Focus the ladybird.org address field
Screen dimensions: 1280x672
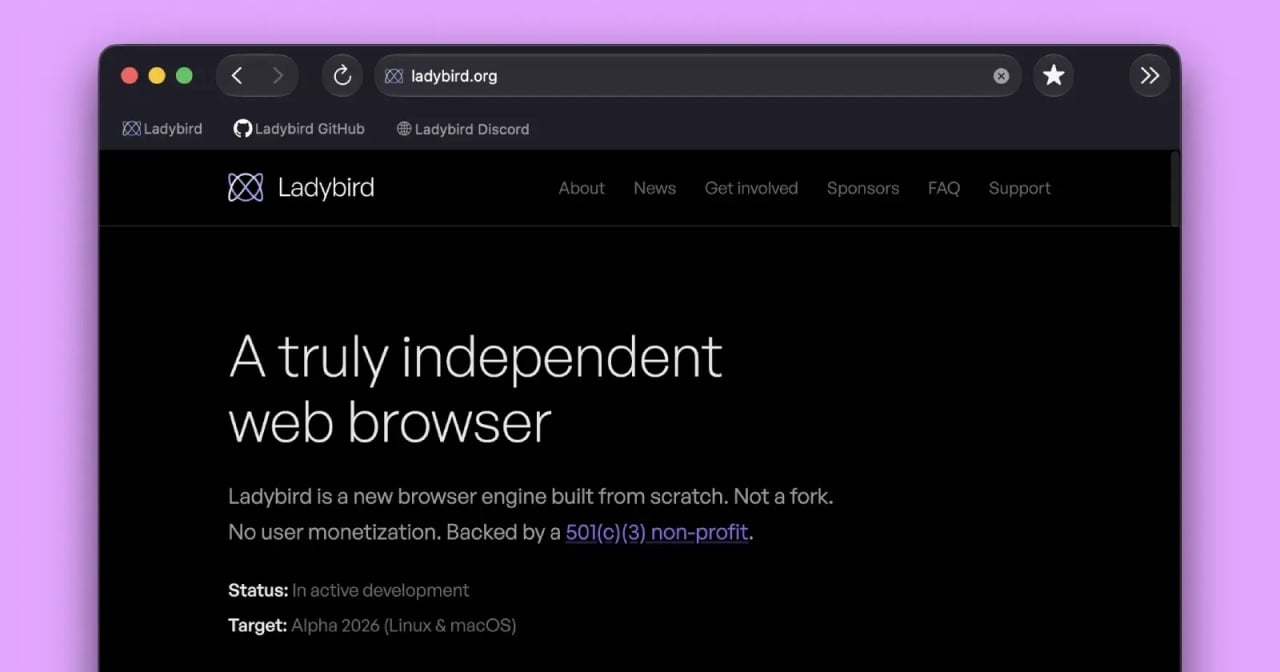click(x=697, y=76)
